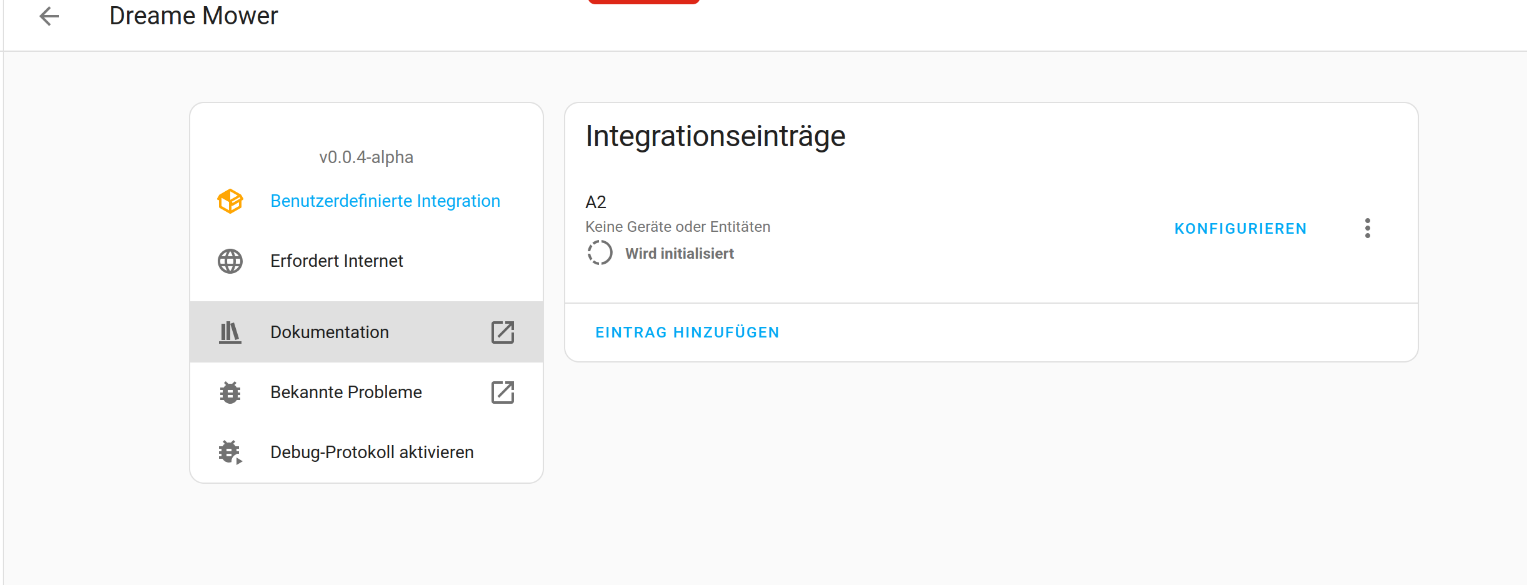Click the books icon next to Dokumentation
1527x585 pixels.
tap(230, 332)
